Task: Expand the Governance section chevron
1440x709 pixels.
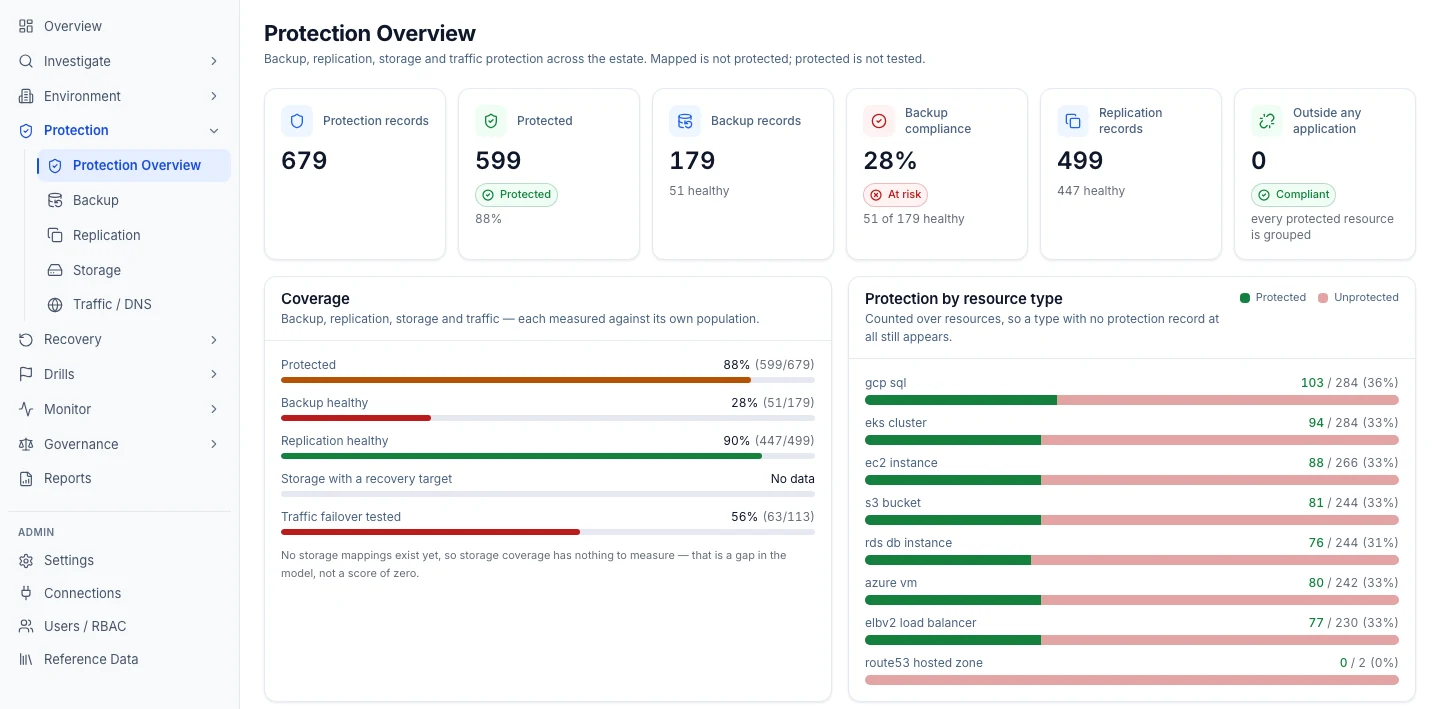Action: (214, 444)
